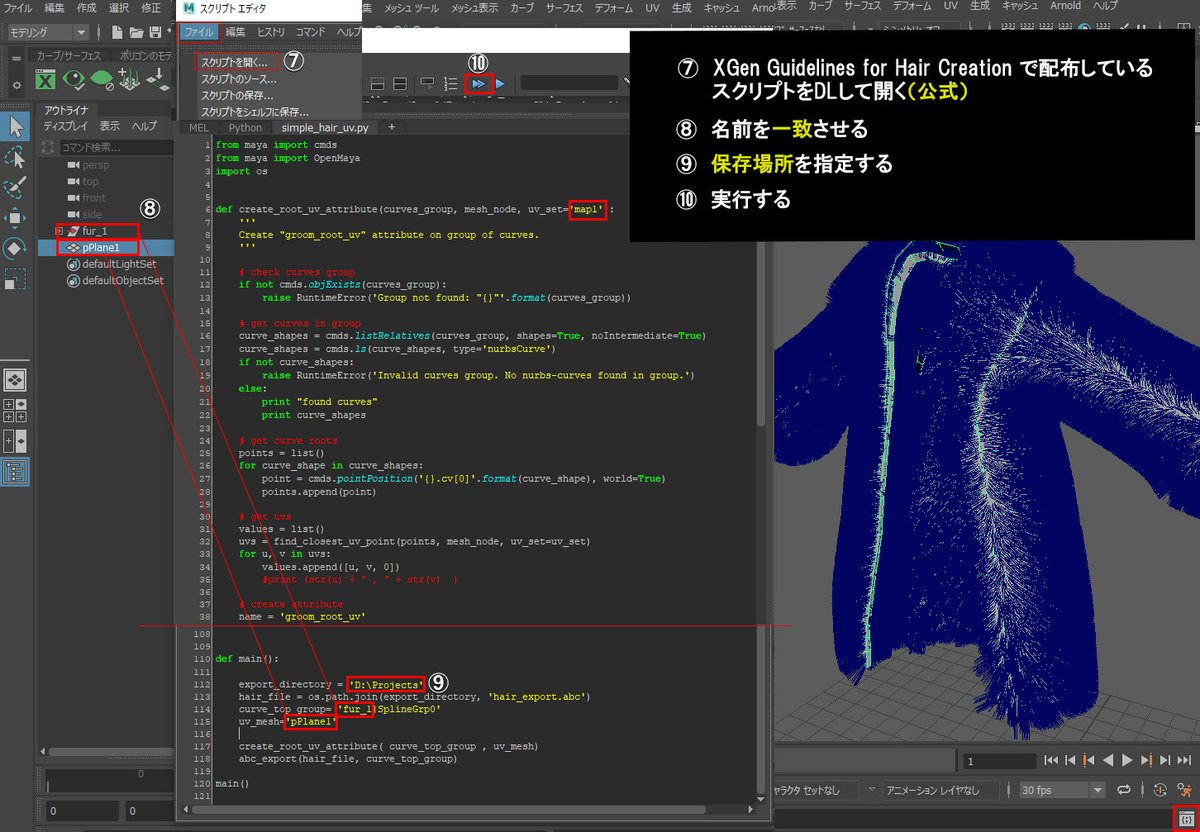Screen dimensions: 1200x832
Task: Expand the fur_1 node in Outliner
Action: 59,231
